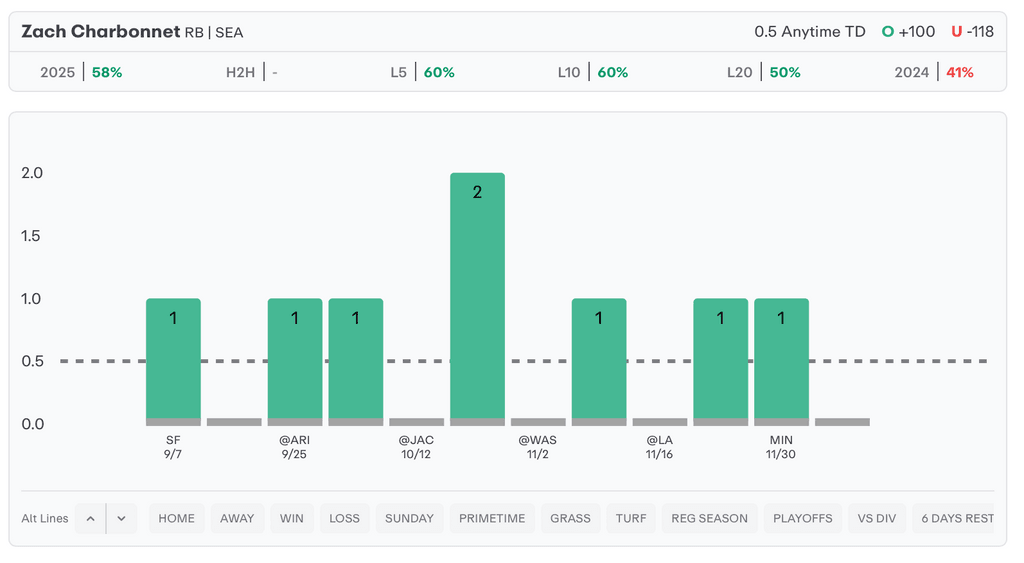Toggle the AWAY games filter

[237, 518]
